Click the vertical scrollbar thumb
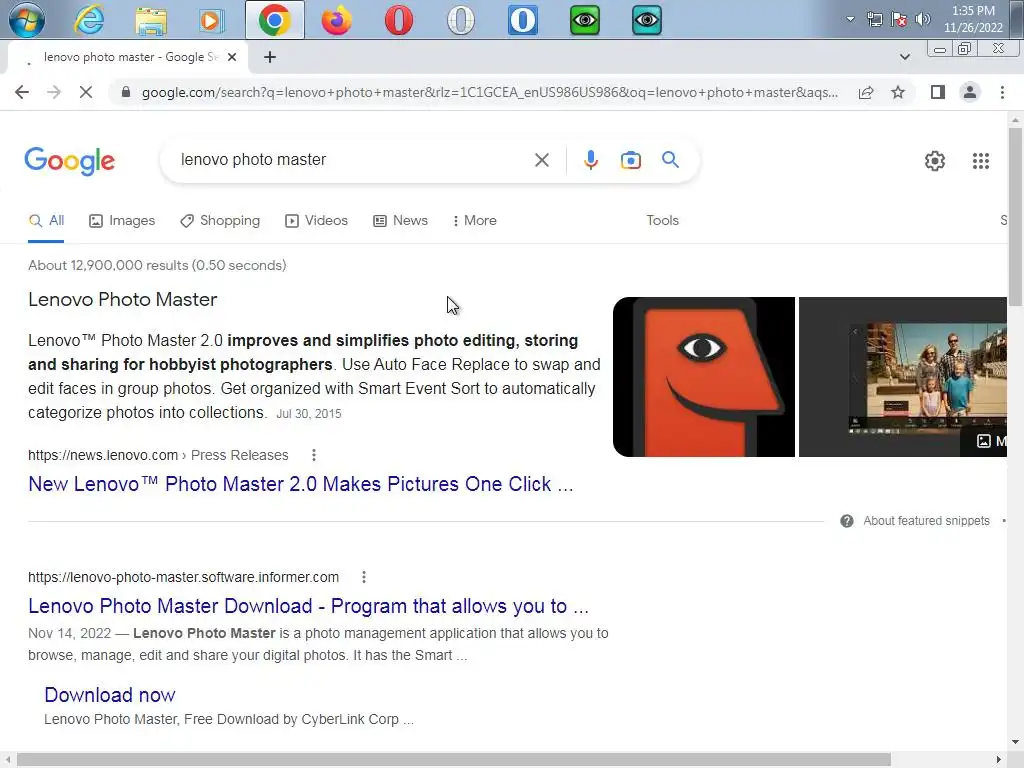This screenshot has width=1024, height=768. pos(1015,216)
